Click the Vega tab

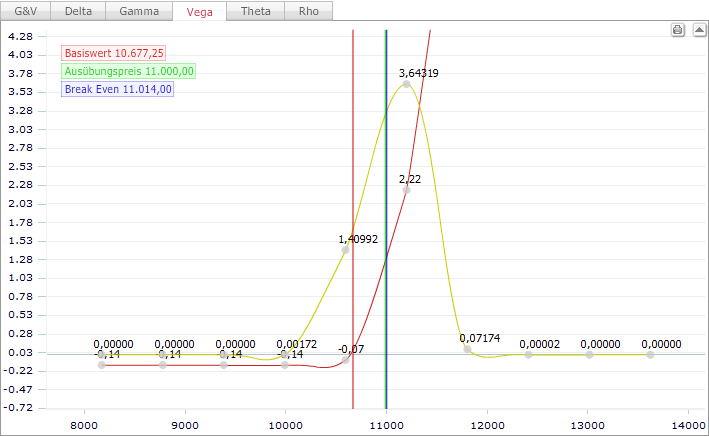(x=198, y=12)
